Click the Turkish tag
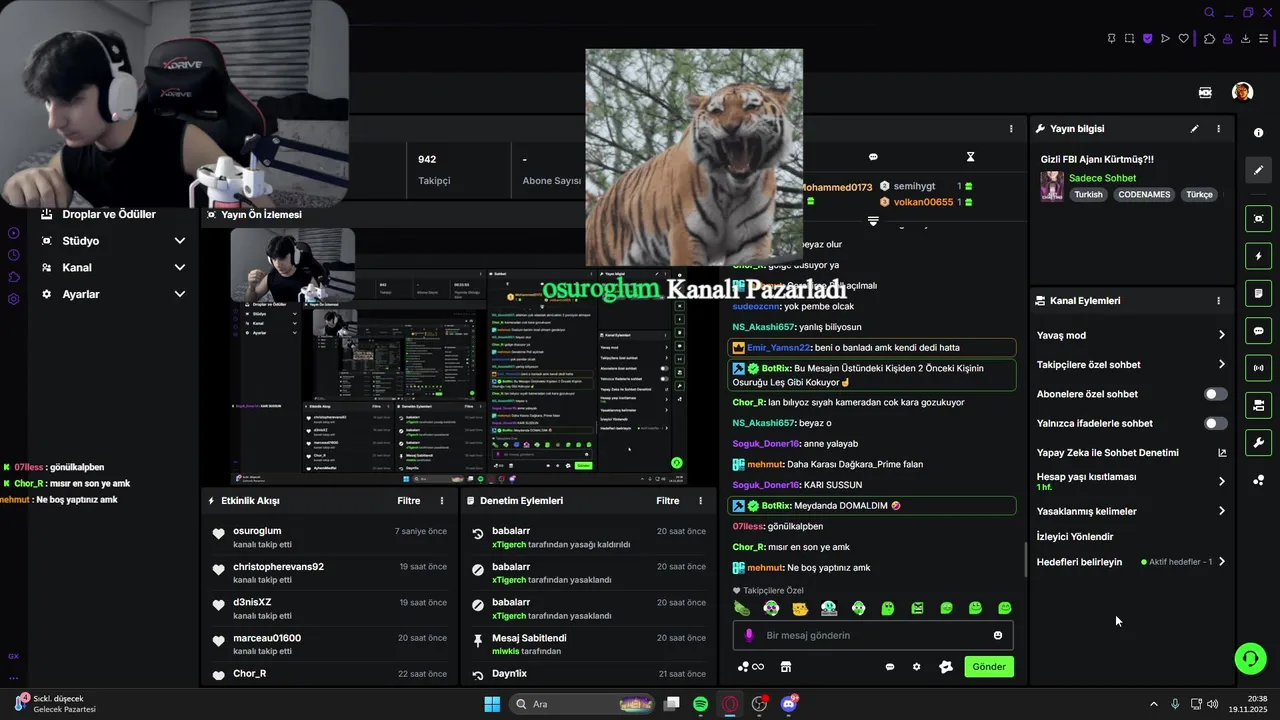 point(1089,195)
